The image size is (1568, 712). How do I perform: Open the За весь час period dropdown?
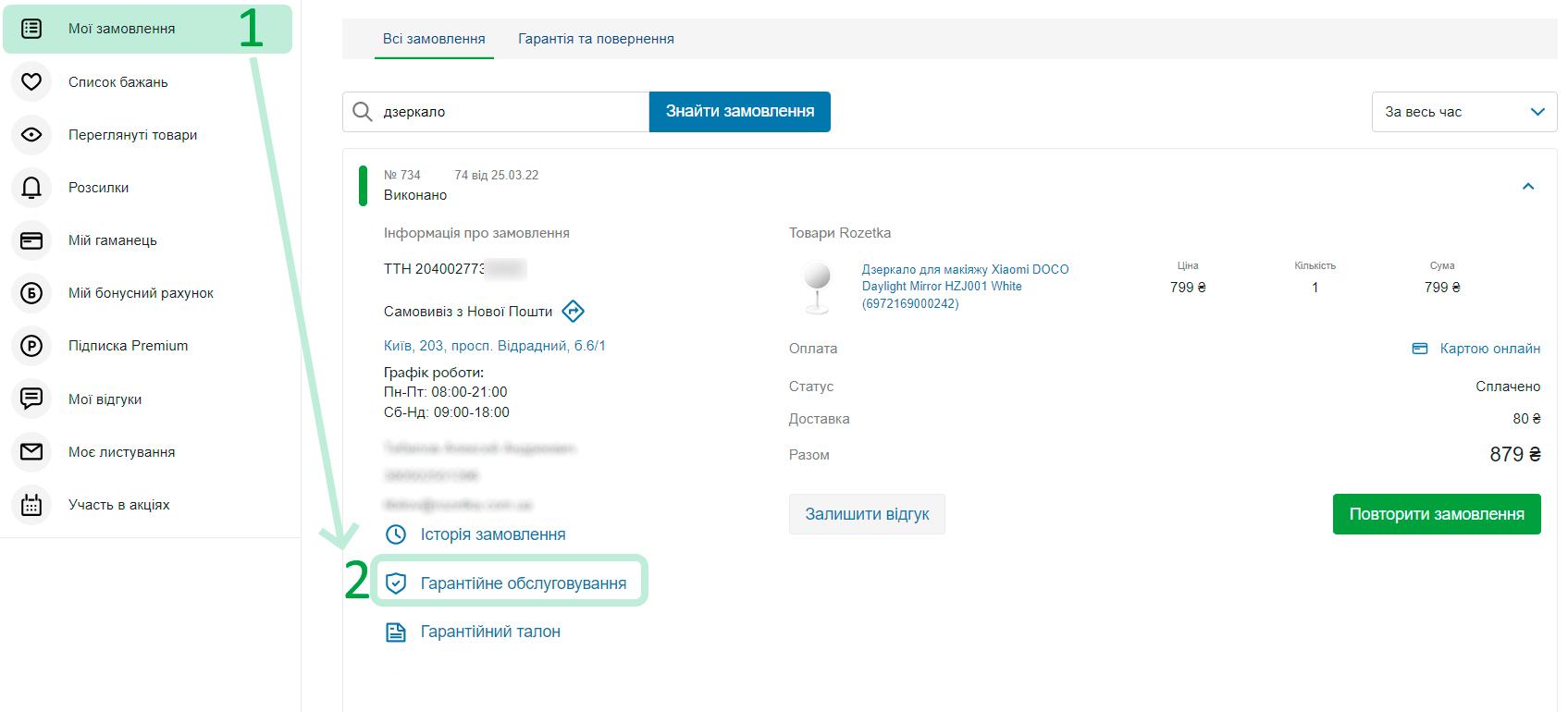tap(1464, 112)
